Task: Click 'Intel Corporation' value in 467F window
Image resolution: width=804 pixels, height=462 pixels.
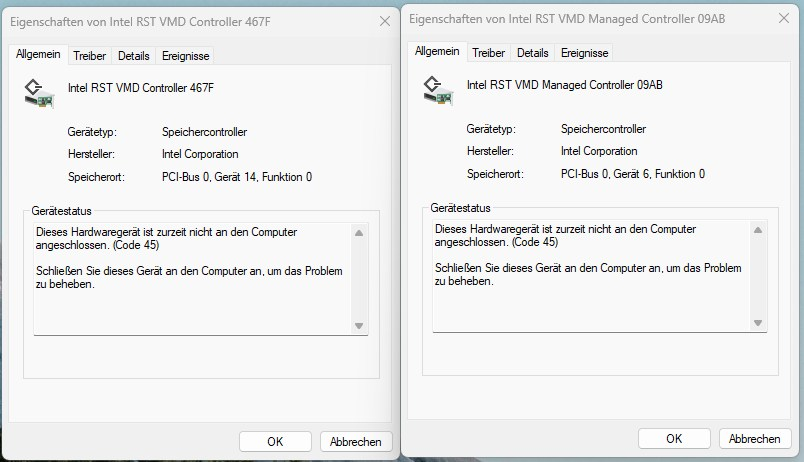Action: (200, 154)
